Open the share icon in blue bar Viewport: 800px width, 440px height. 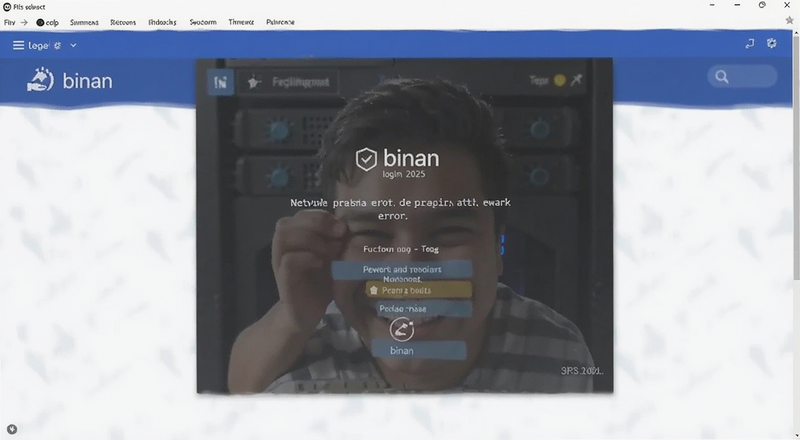pyautogui.click(x=749, y=44)
